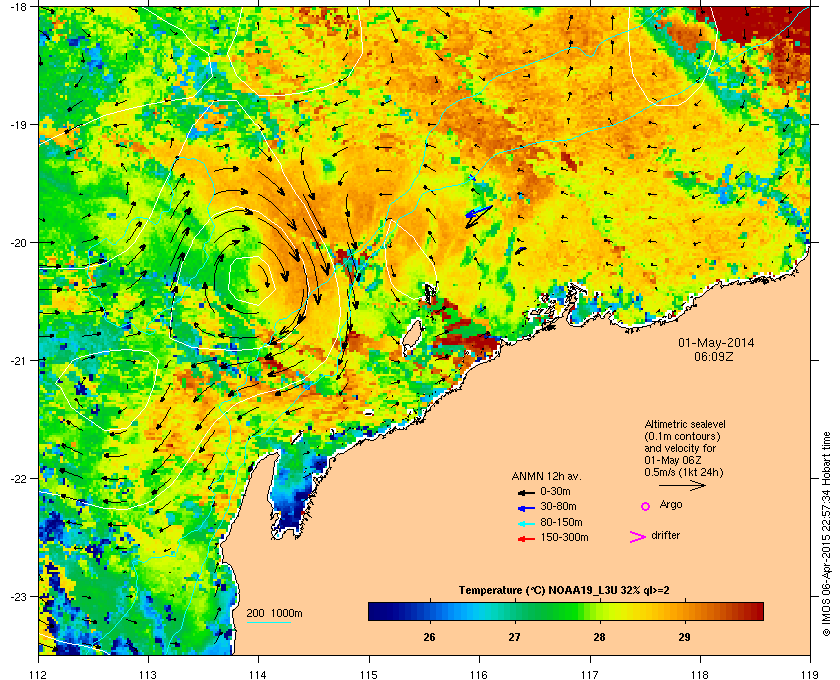Click the '01-May 06Z' caption line
The width and height of the screenshot is (840, 680).
click(x=673, y=460)
